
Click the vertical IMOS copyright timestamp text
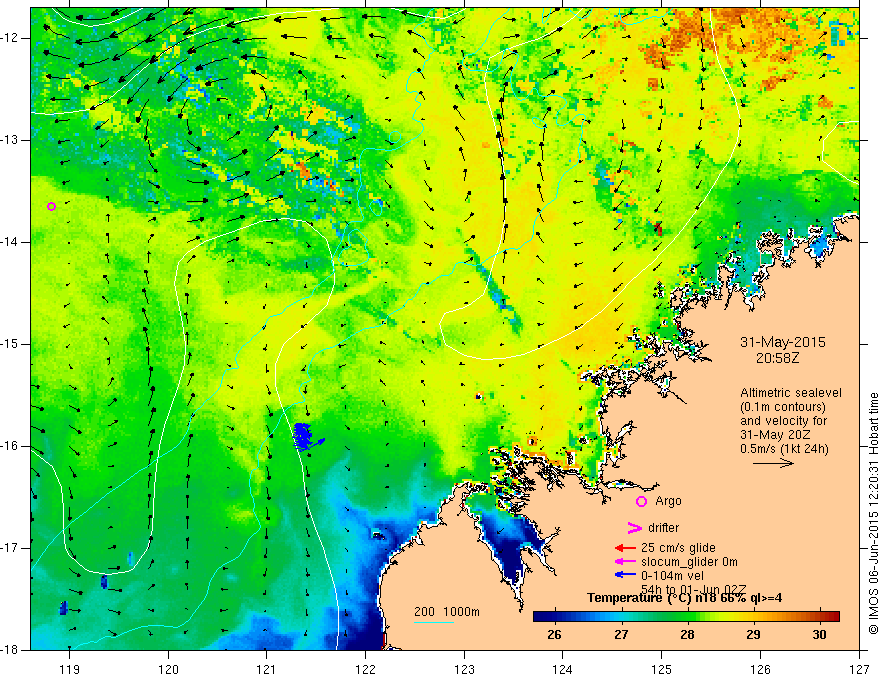pos(873,513)
